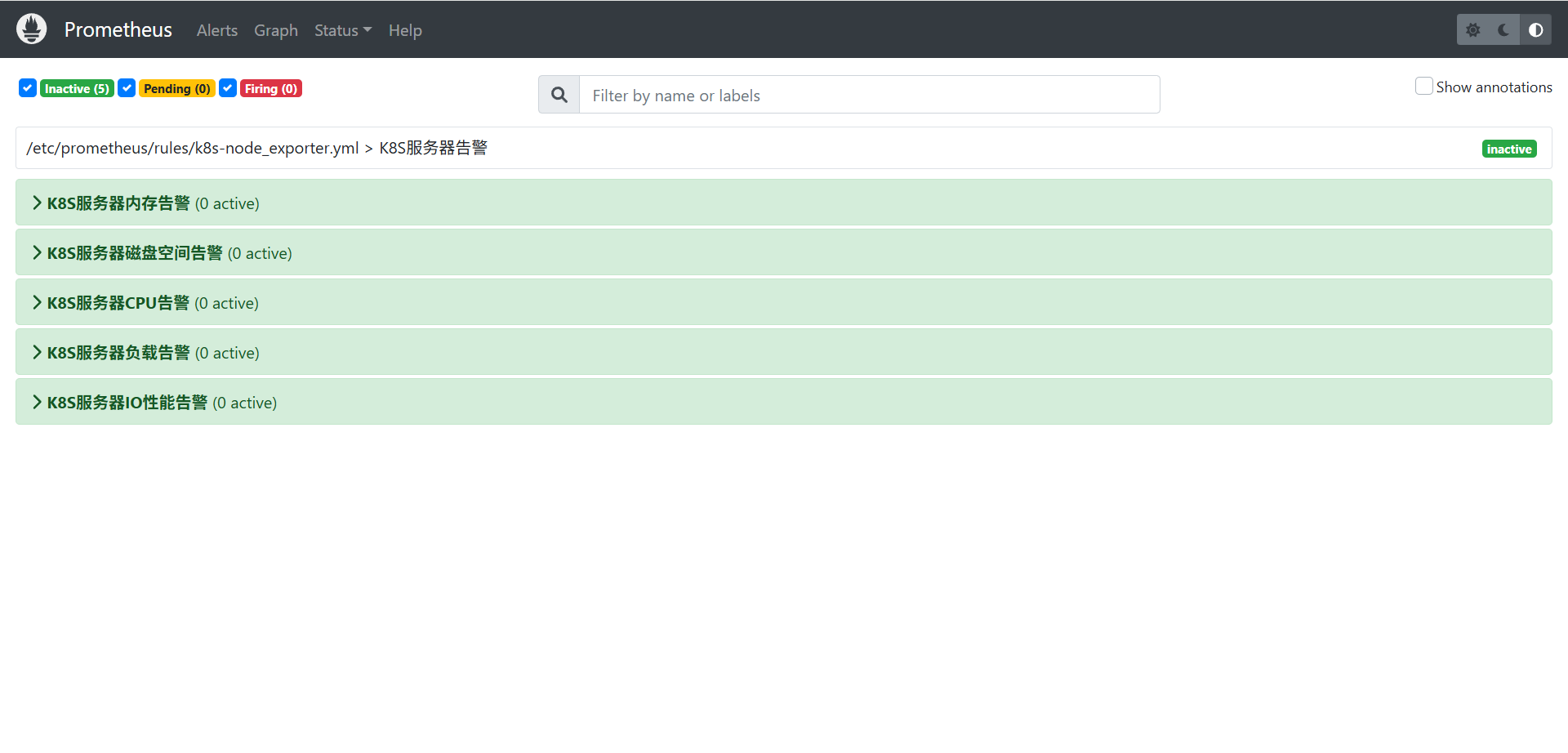Click the K8S服务器磁盘空间告警 rule name
1568x753 pixels.
point(135,253)
